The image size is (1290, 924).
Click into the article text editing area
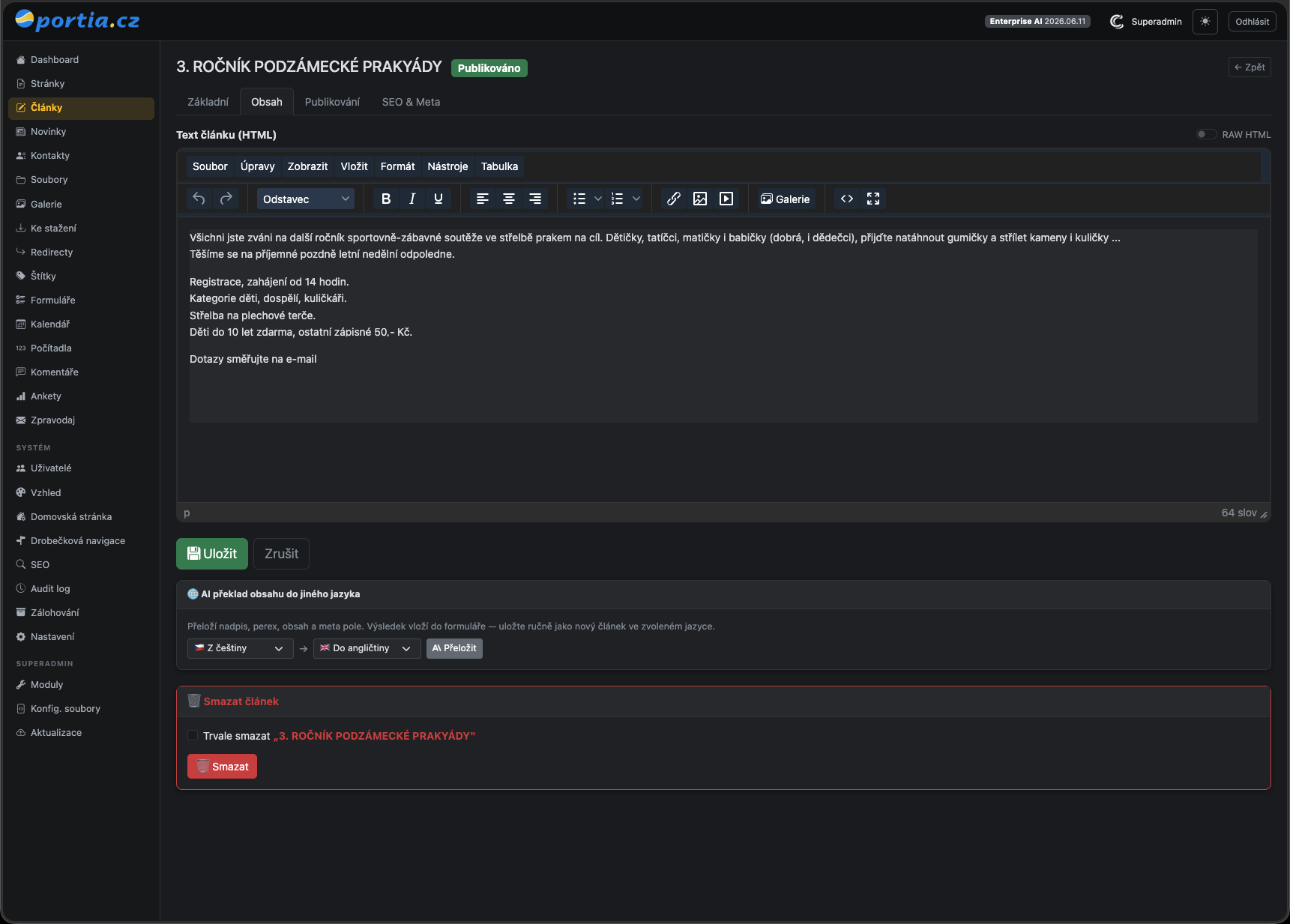point(723,325)
